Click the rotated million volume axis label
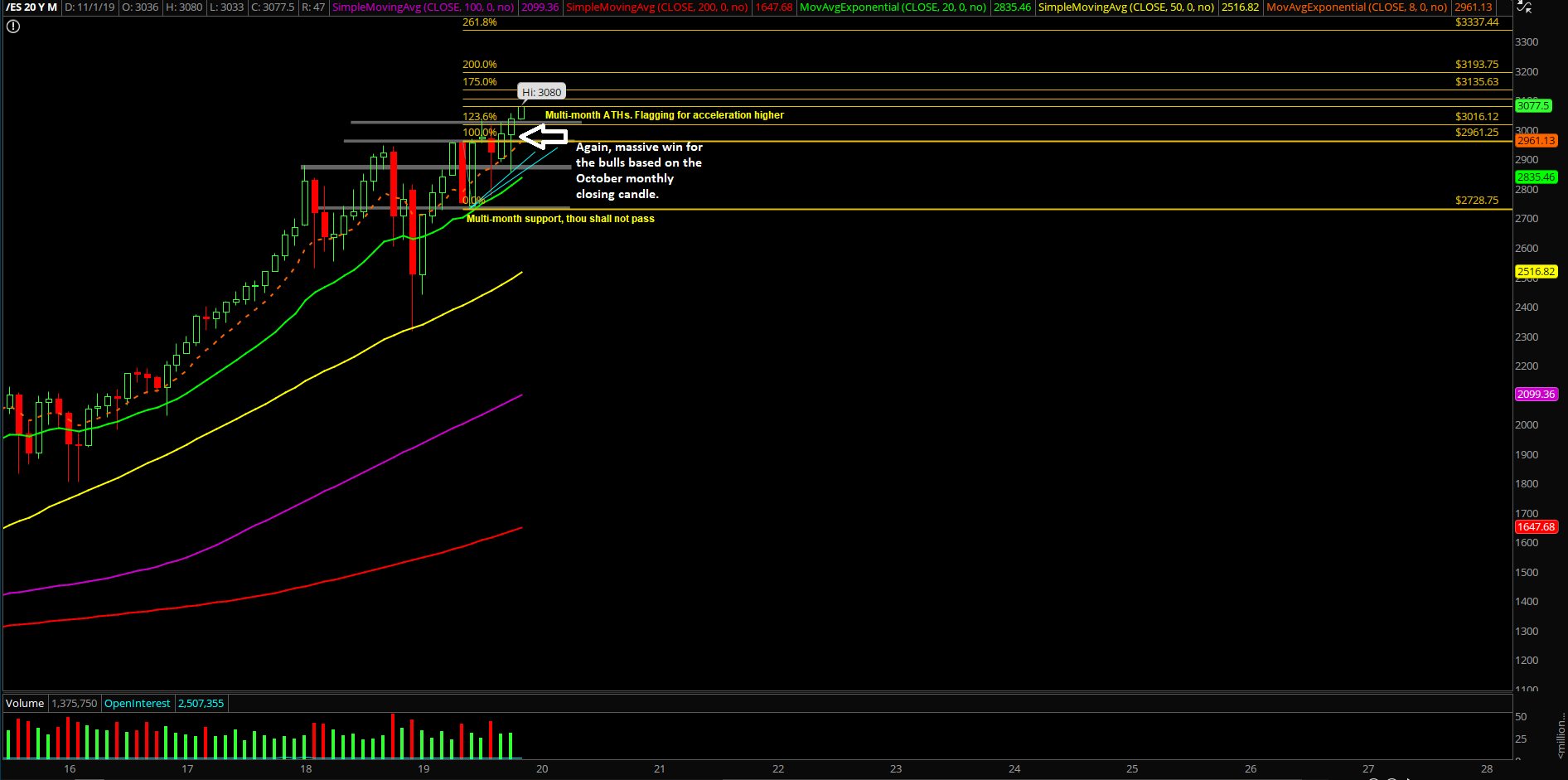Image resolution: width=1568 pixels, height=780 pixels. [x=1561, y=735]
